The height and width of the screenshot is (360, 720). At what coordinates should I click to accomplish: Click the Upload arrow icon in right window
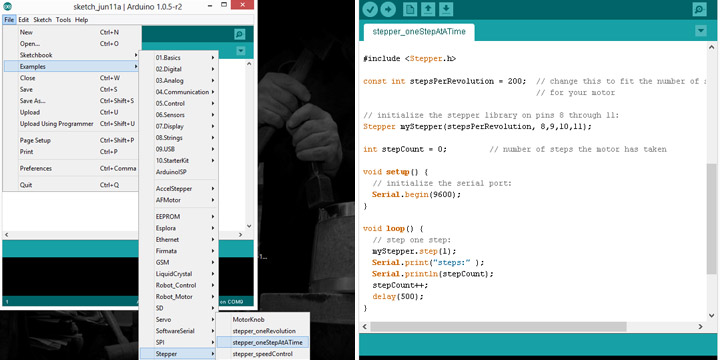point(388,9)
